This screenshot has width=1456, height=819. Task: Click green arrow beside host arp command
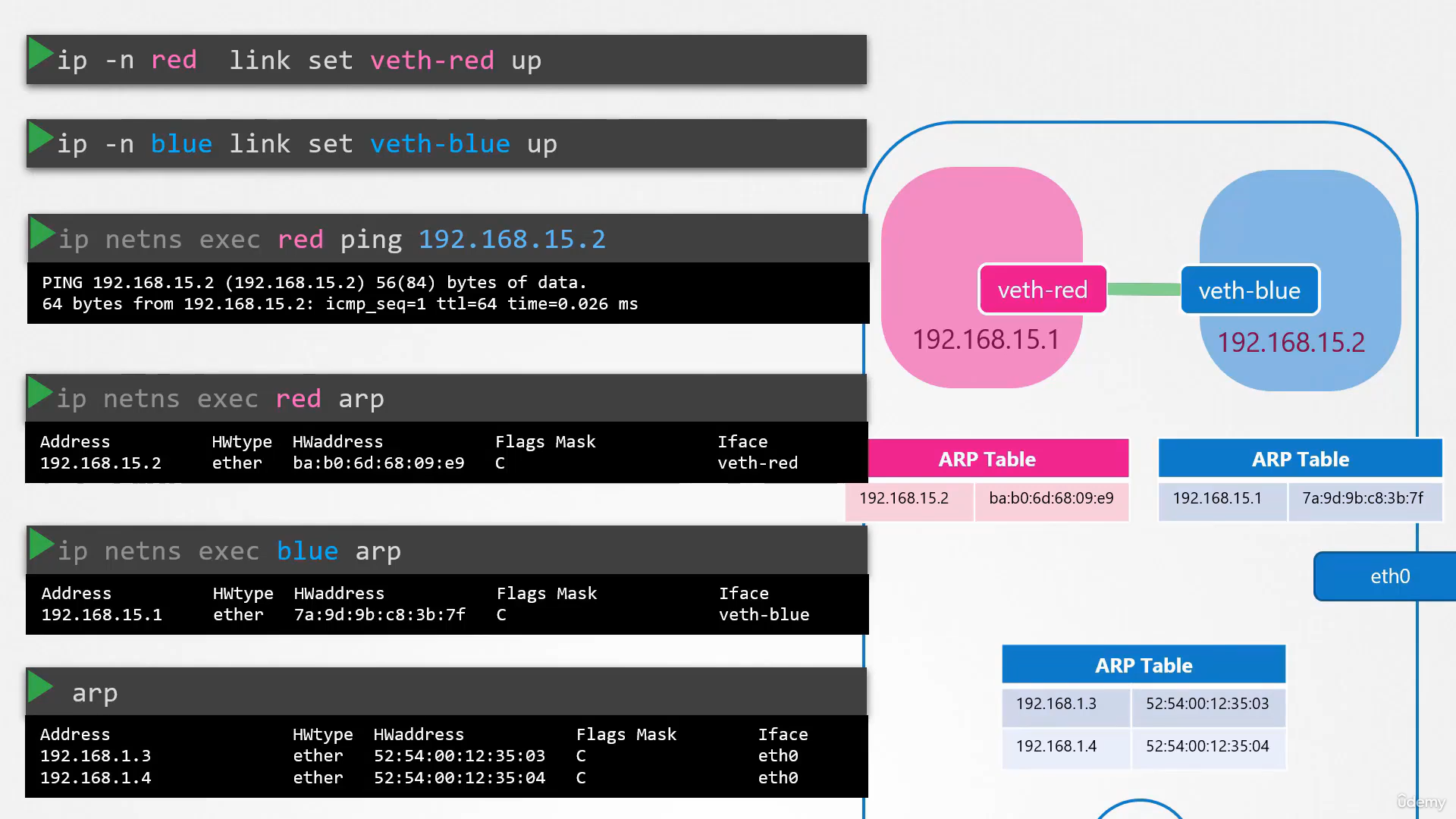coord(40,687)
